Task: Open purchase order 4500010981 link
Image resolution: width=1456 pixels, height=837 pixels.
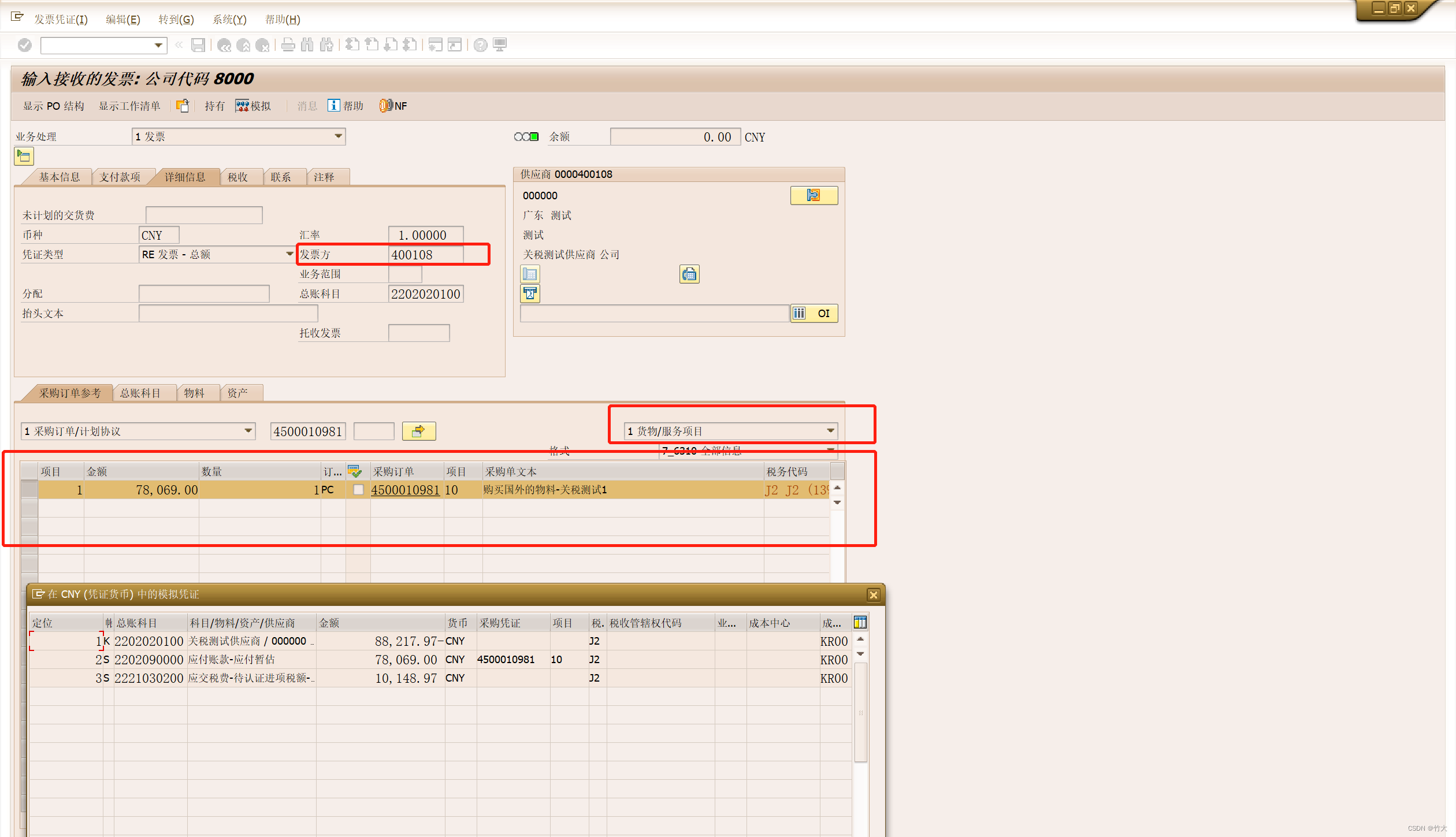Action: point(405,490)
